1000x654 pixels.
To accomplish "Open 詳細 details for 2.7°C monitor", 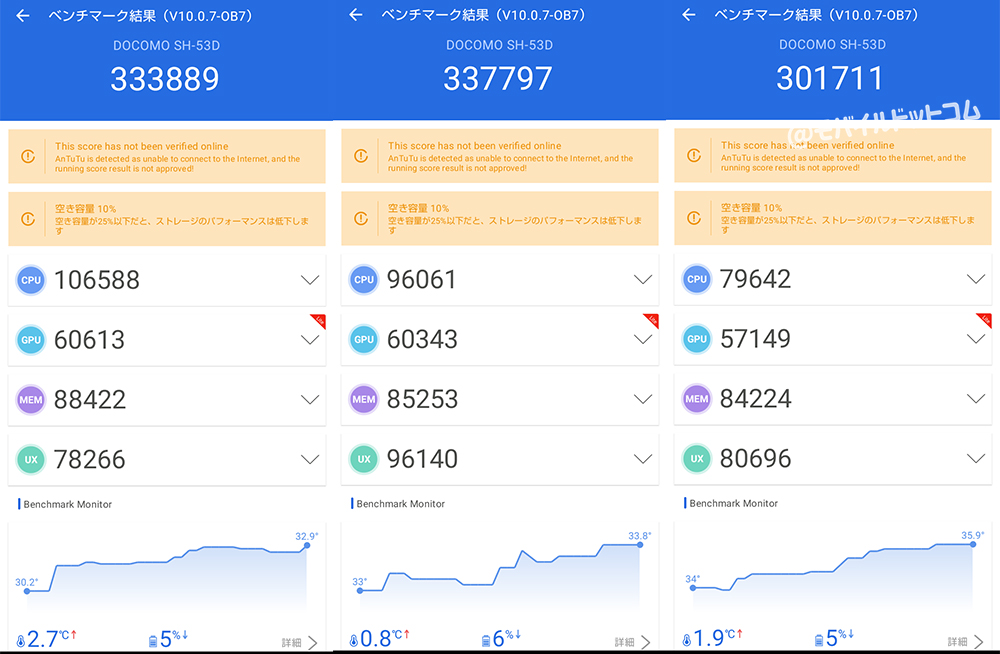I will coord(300,643).
